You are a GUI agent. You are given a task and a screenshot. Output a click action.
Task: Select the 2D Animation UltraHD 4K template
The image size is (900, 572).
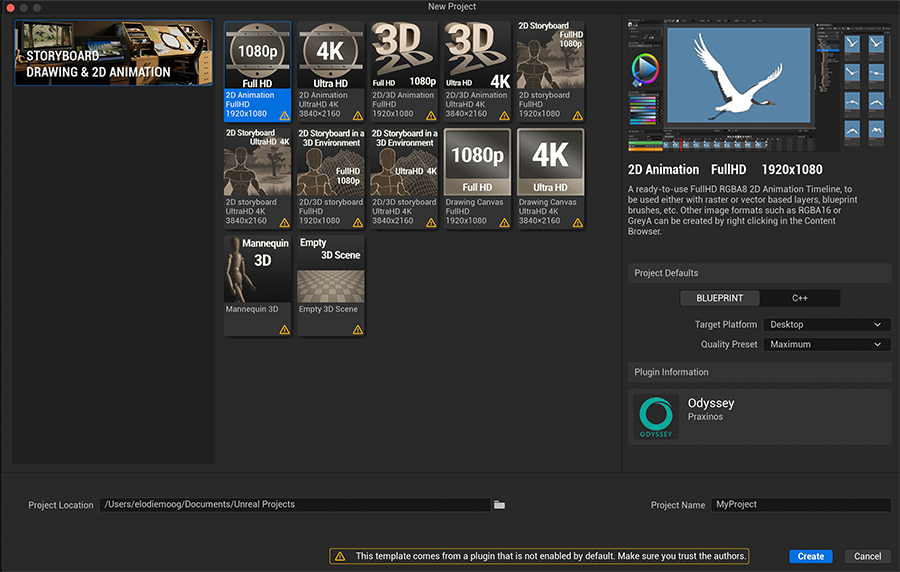(331, 72)
